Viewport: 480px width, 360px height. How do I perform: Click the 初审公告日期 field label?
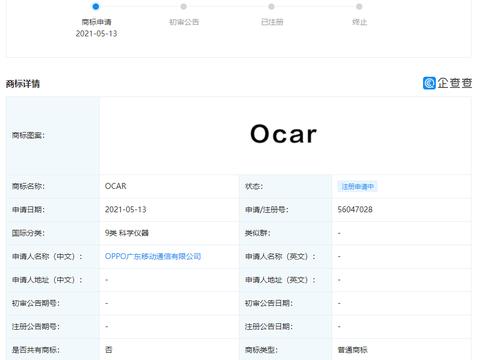269,303
